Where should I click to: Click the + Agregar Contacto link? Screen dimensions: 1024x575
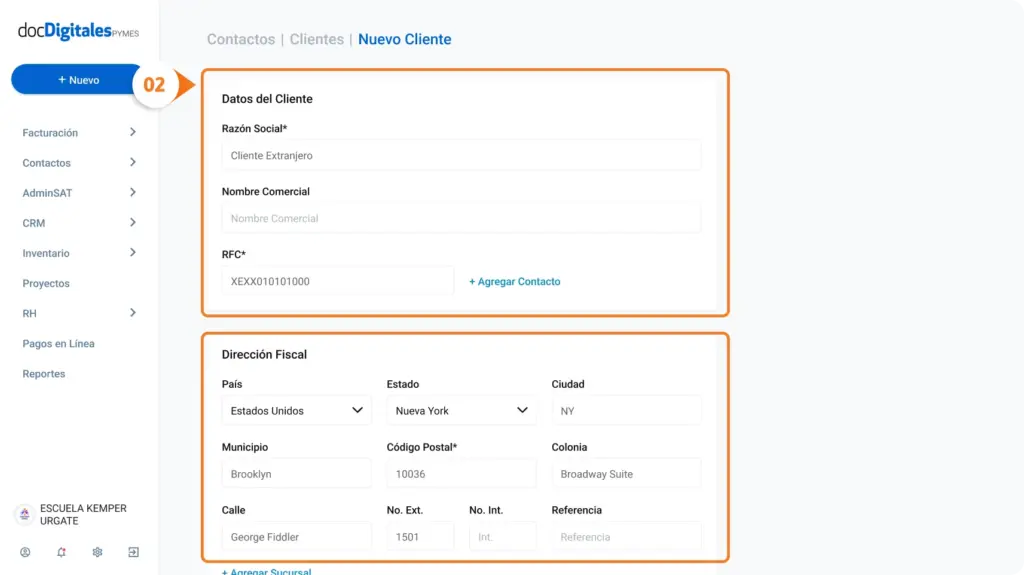[515, 282]
